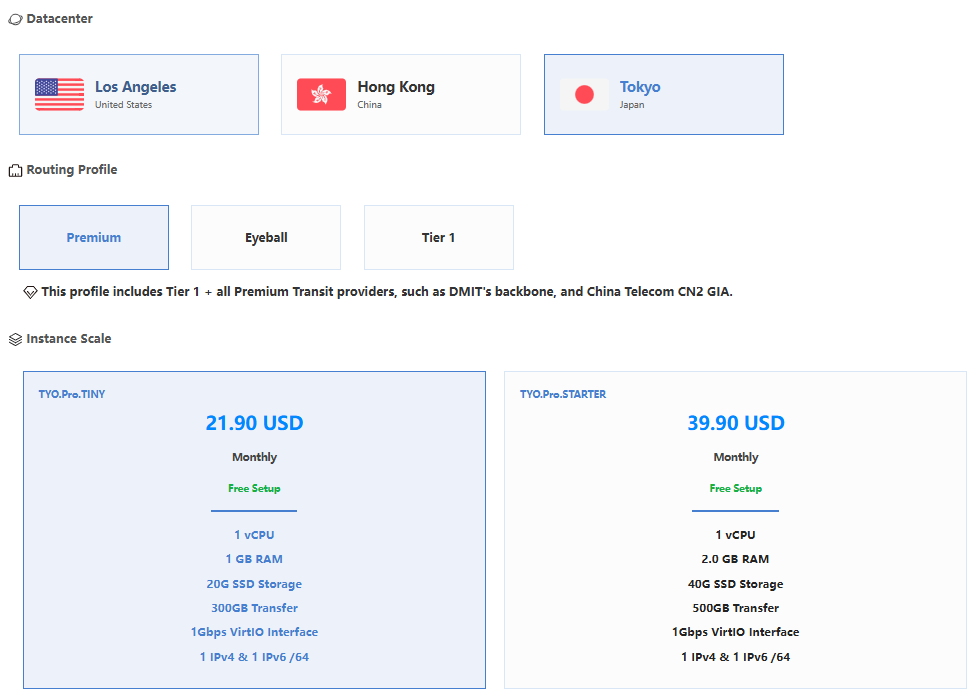Switch routing profile to Eyeball
This screenshot has width=979, height=697.
tap(266, 238)
